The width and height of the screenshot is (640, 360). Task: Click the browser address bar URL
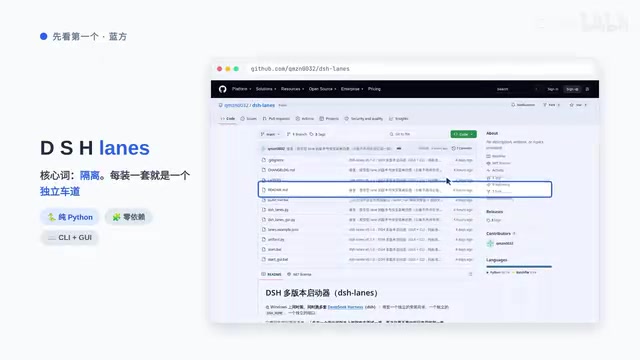pos(300,69)
